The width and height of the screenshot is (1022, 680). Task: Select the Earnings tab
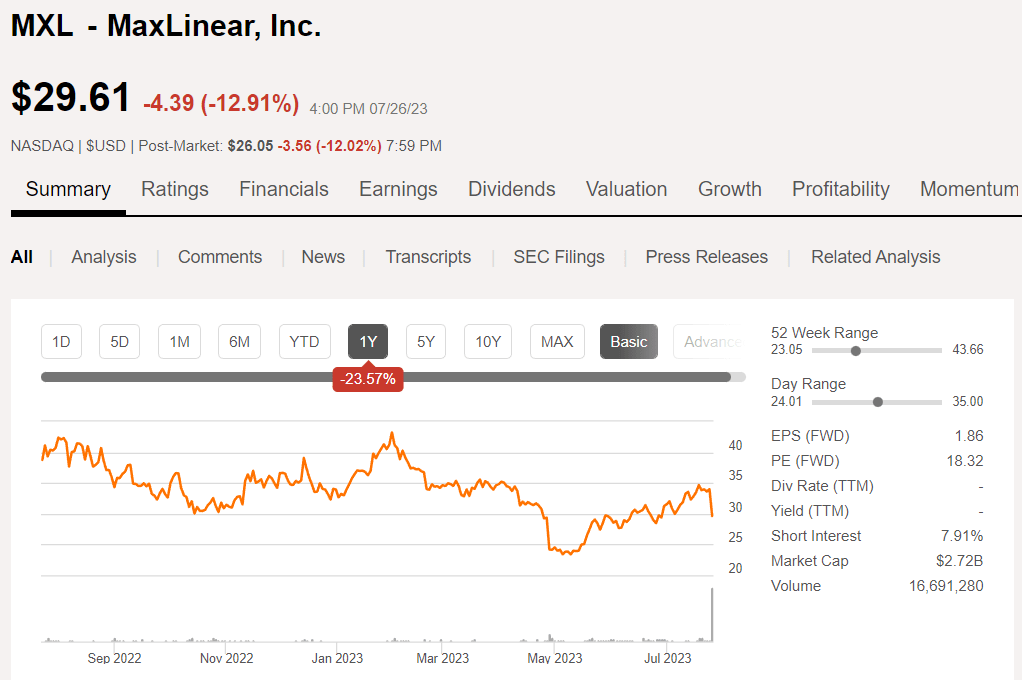[x=397, y=189]
